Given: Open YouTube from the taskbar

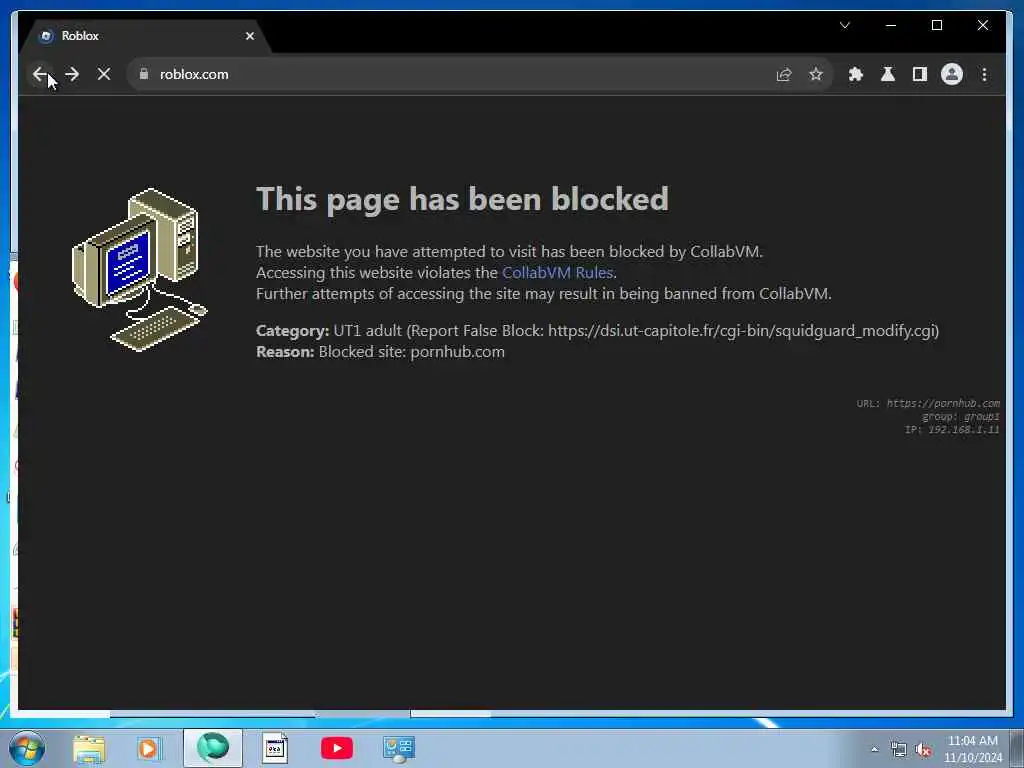Looking at the screenshot, I should point(337,748).
